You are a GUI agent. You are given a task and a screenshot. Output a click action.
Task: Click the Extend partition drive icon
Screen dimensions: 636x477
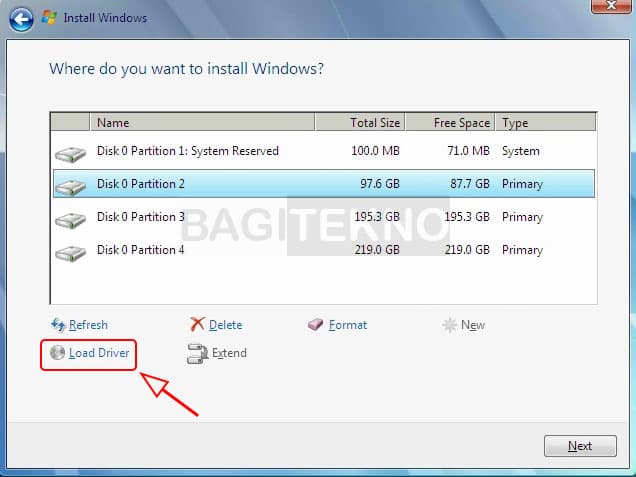(198, 353)
